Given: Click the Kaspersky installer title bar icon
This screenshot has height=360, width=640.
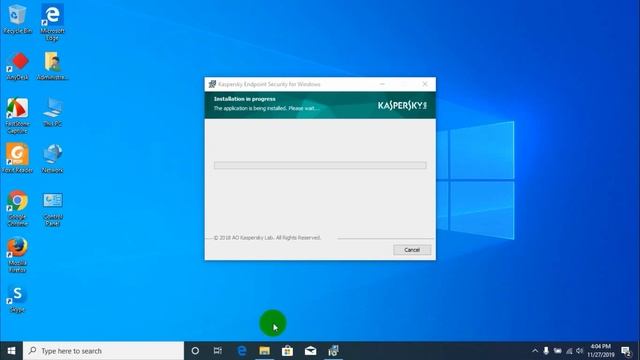Looking at the screenshot, I should coord(212,84).
